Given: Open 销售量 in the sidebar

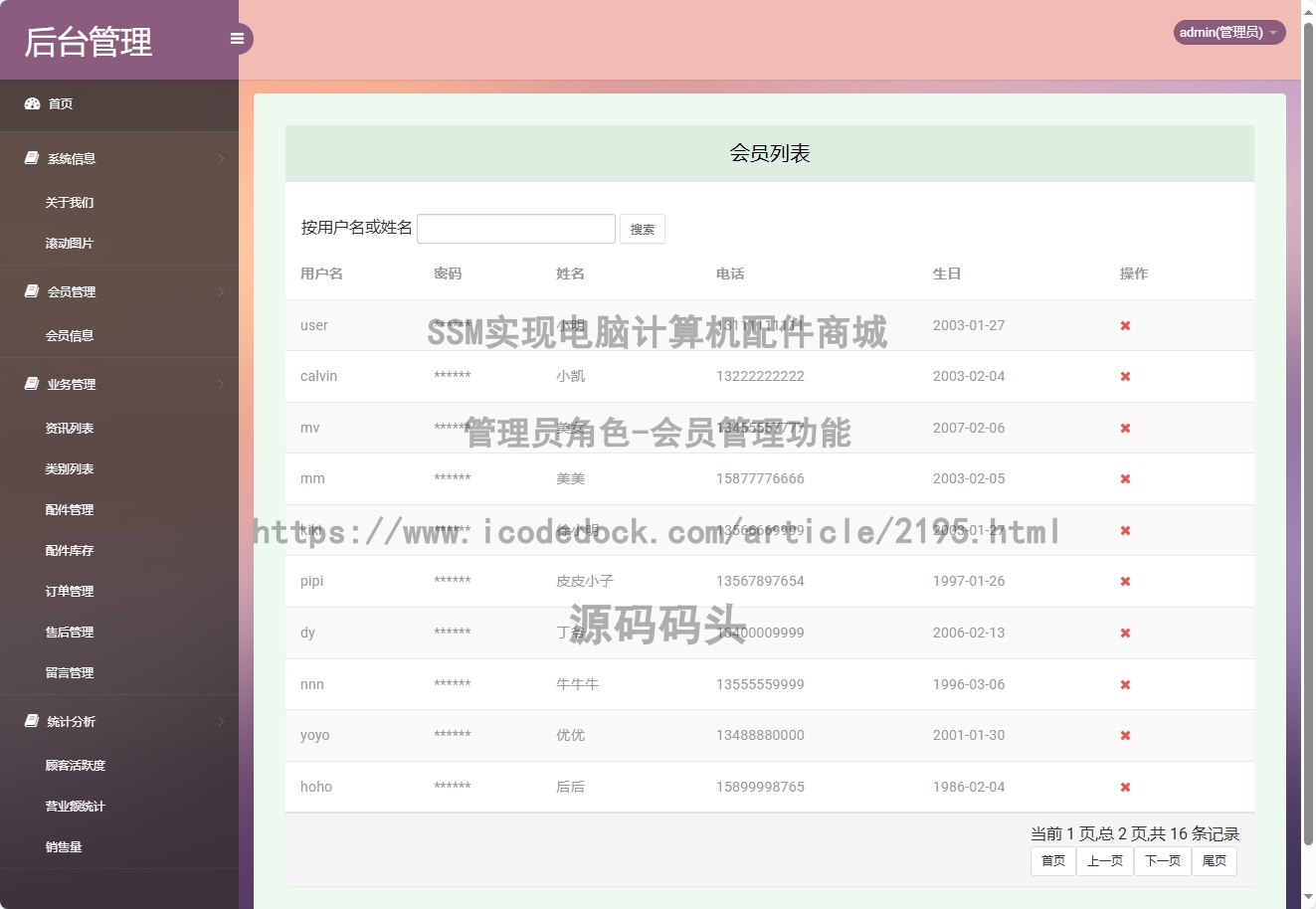Looking at the screenshot, I should pyautogui.click(x=64, y=846).
